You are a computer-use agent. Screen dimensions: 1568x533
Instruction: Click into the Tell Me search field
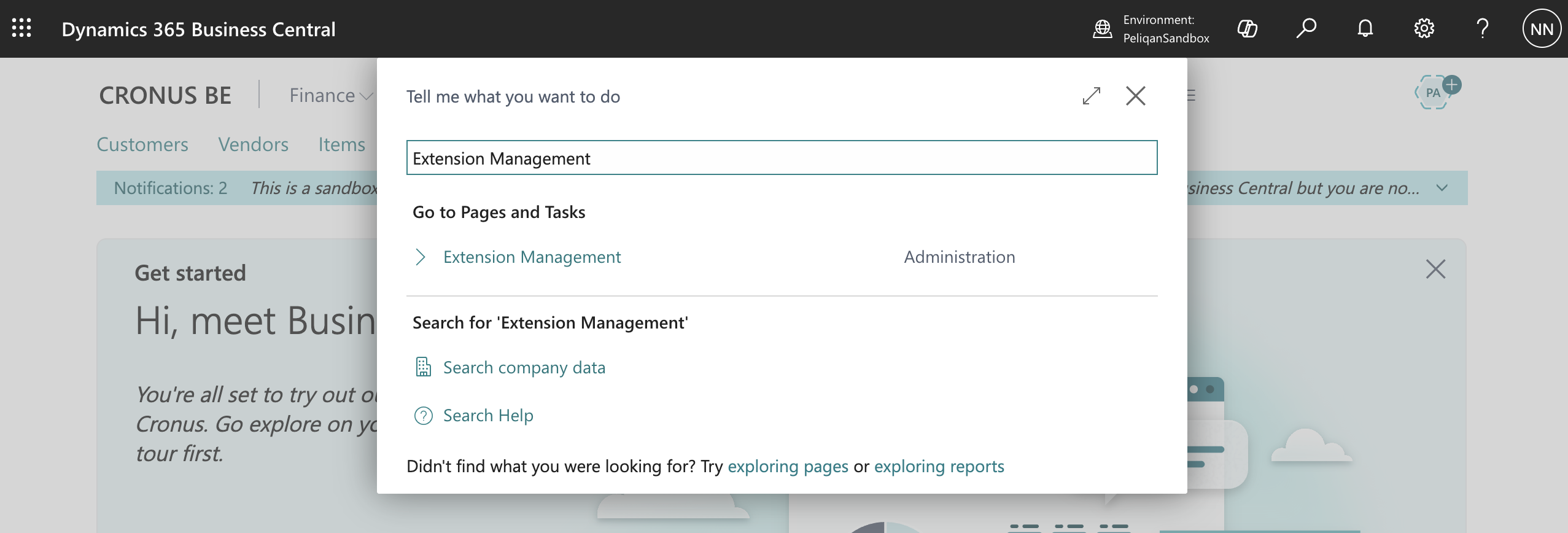click(x=782, y=158)
